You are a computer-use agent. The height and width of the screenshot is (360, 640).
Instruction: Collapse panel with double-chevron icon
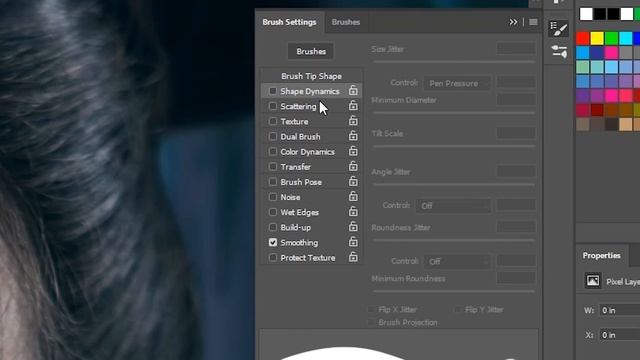[x=513, y=22]
